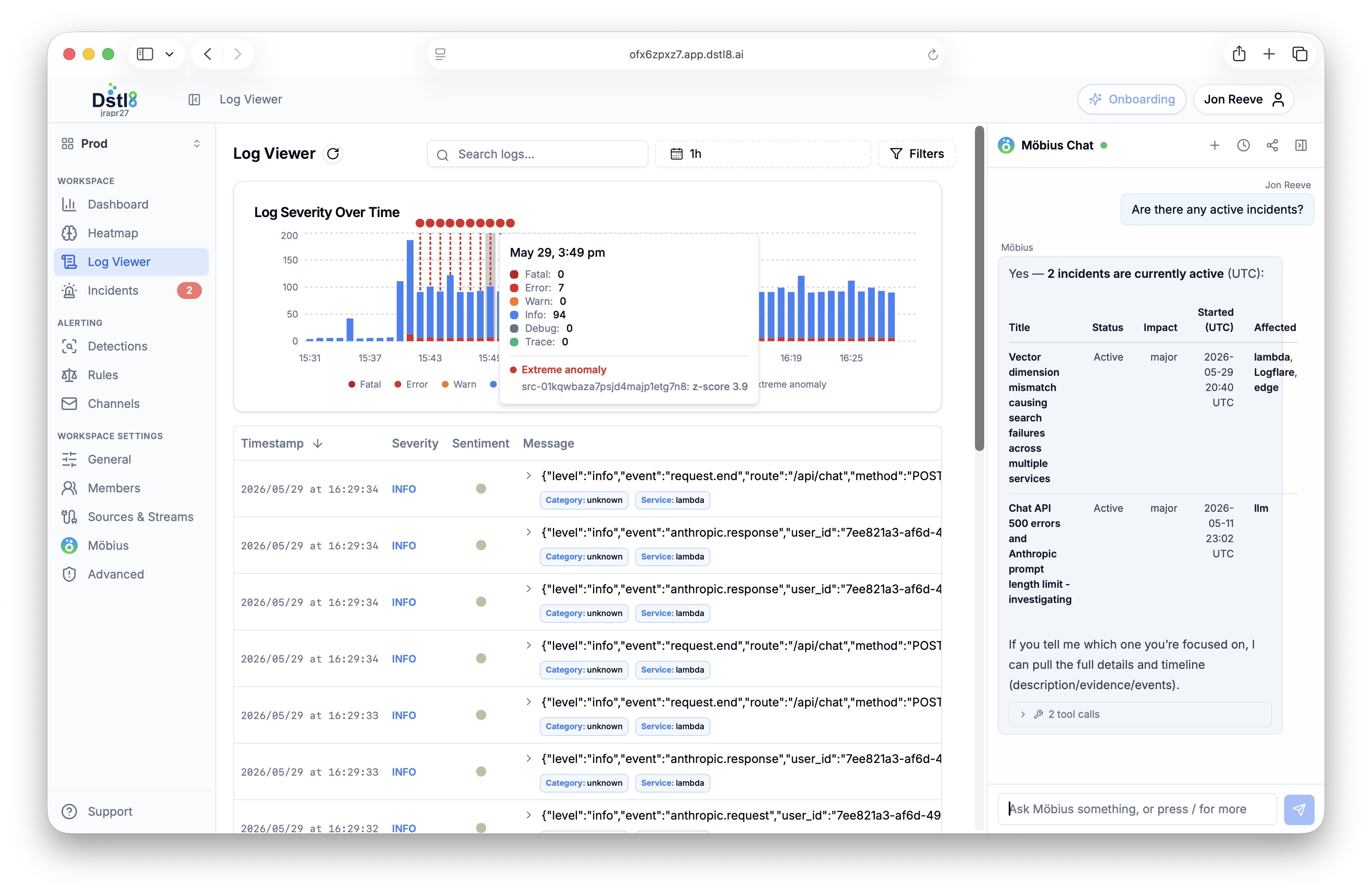Reload the page from address bar

click(x=933, y=54)
